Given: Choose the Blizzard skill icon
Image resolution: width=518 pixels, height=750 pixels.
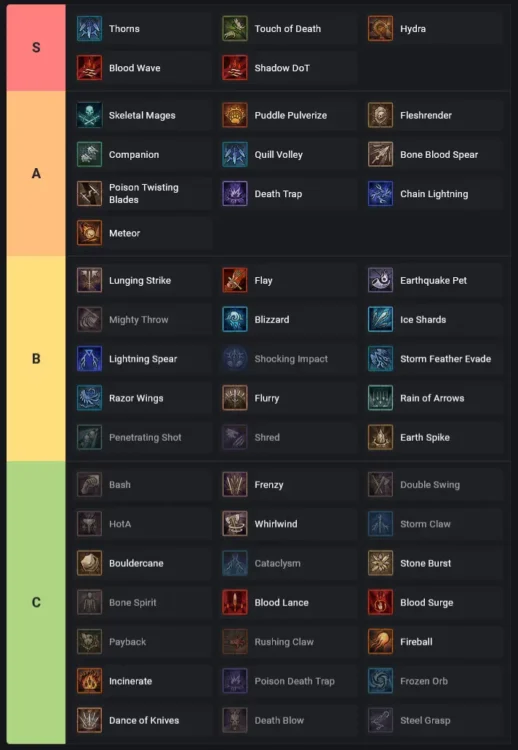Looking at the screenshot, I should coord(235,320).
